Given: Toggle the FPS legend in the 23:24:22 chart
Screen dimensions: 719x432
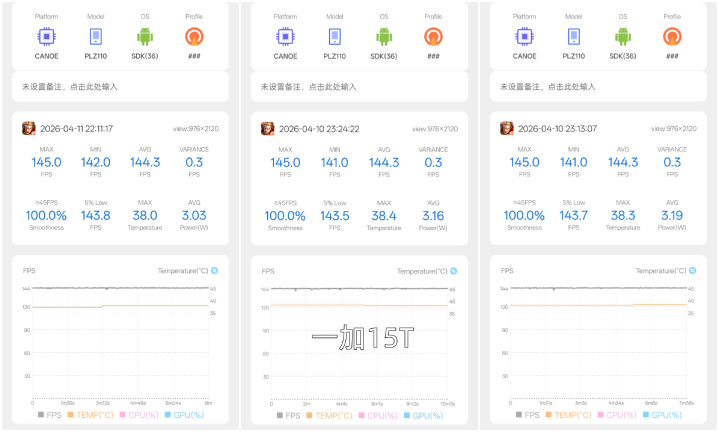Looking at the screenshot, I should (x=288, y=415).
